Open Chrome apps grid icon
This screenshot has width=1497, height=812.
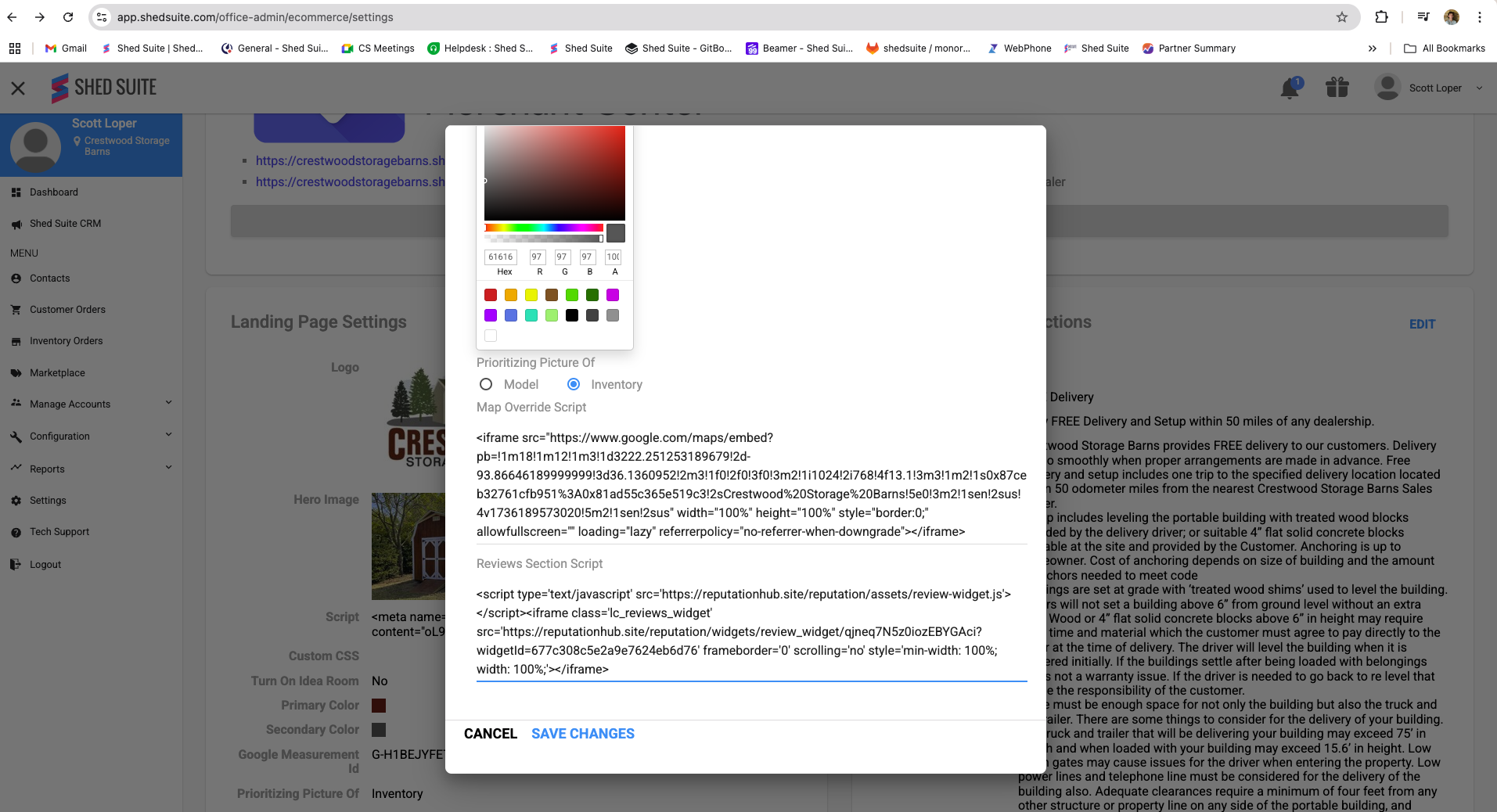15,49
